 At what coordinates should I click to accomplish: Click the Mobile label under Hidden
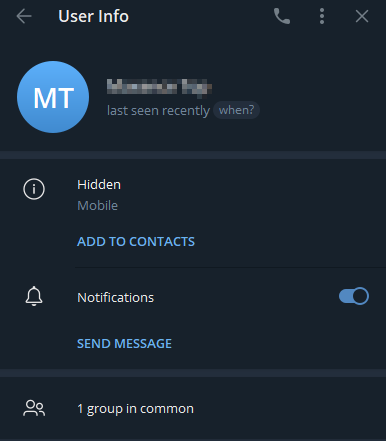pyautogui.click(x=98, y=206)
